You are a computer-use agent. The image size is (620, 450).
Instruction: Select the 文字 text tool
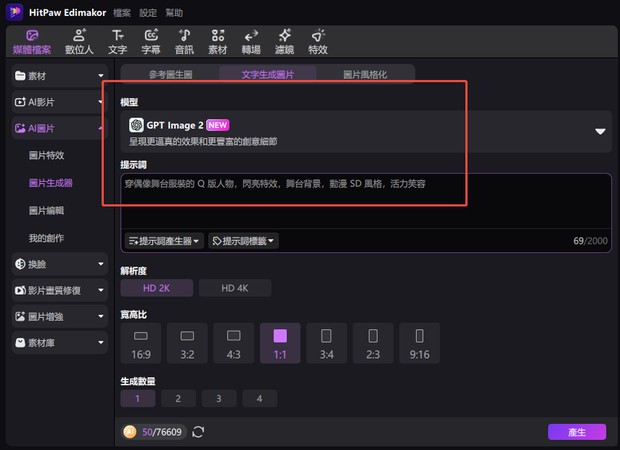(118, 42)
